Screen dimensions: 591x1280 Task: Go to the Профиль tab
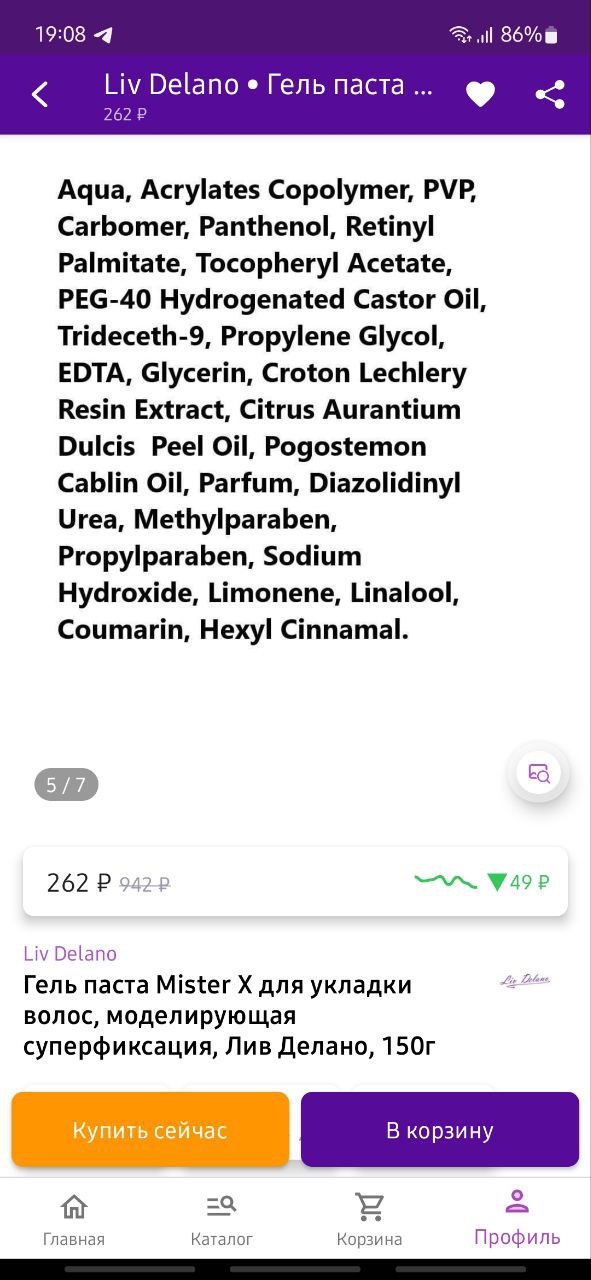click(517, 1218)
